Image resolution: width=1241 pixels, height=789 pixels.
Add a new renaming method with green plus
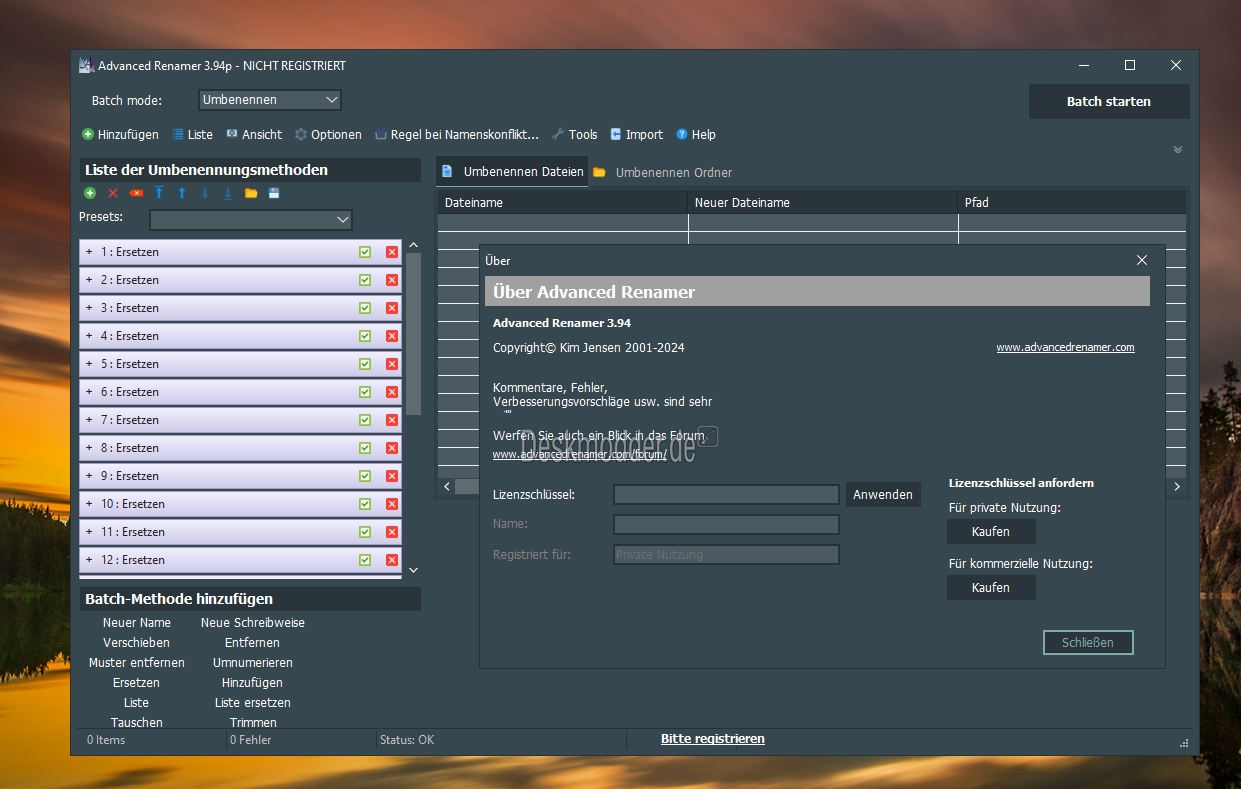90,193
